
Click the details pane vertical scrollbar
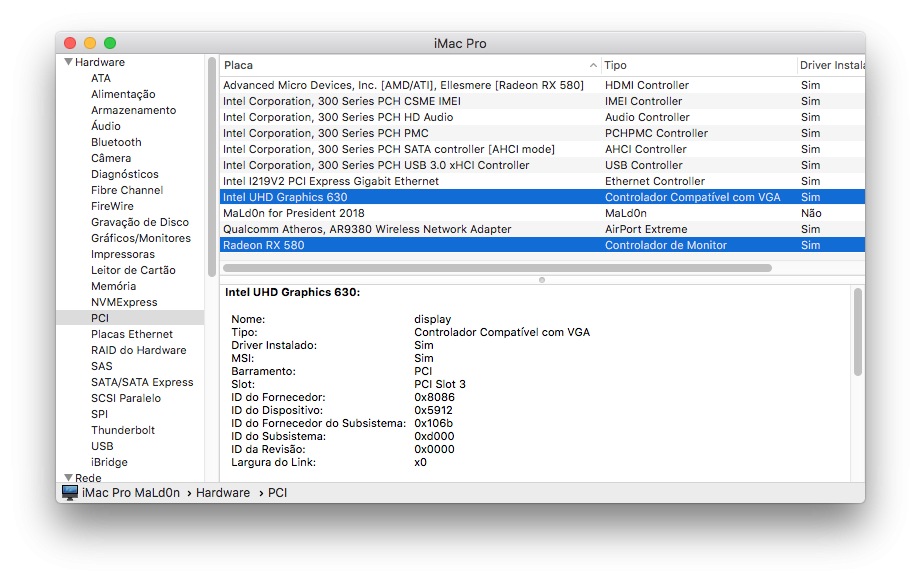coord(858,332)
